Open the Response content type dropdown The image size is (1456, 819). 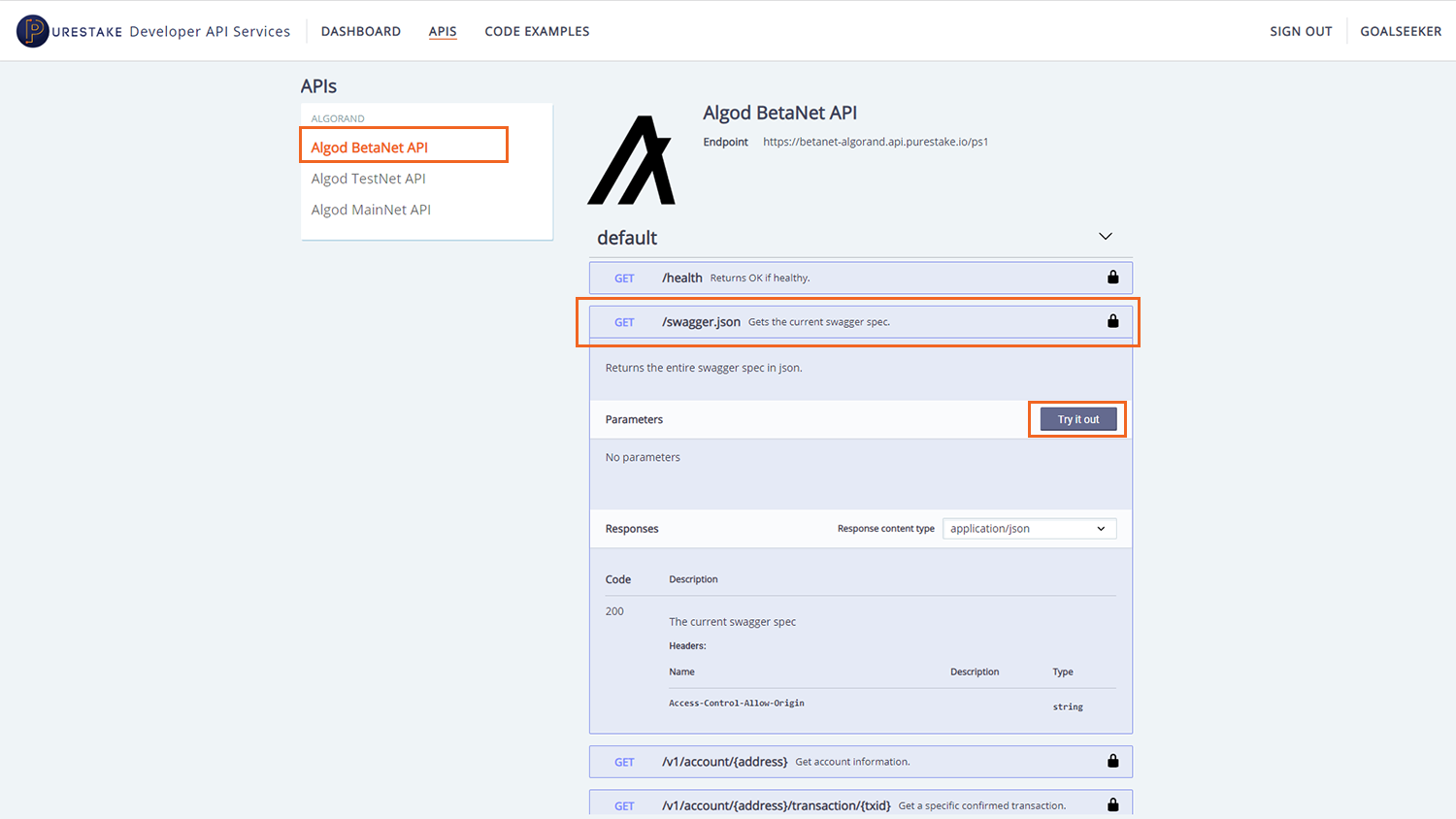[x=1029, y=528]
